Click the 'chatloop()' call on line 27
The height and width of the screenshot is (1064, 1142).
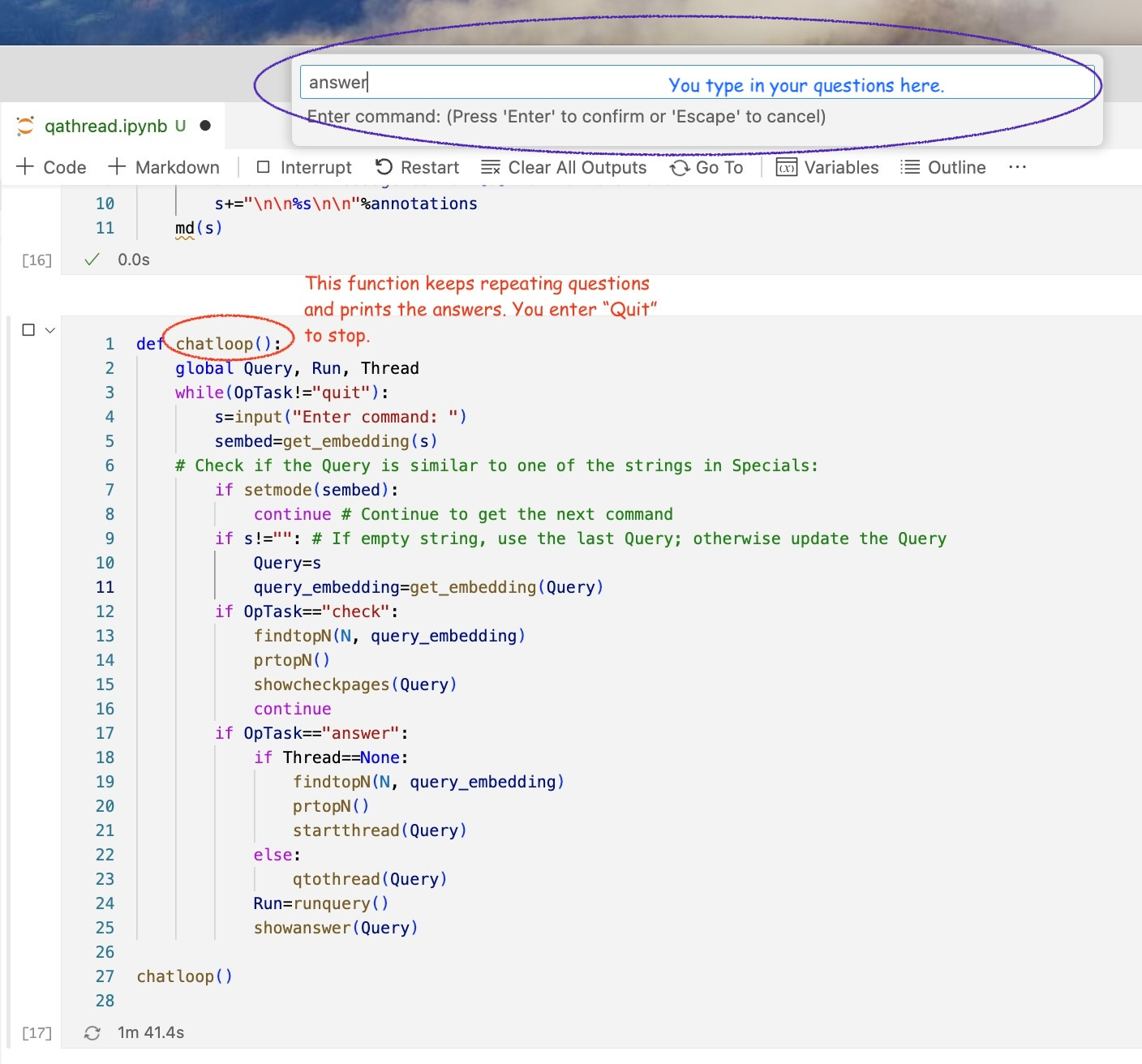coord(185,976)
